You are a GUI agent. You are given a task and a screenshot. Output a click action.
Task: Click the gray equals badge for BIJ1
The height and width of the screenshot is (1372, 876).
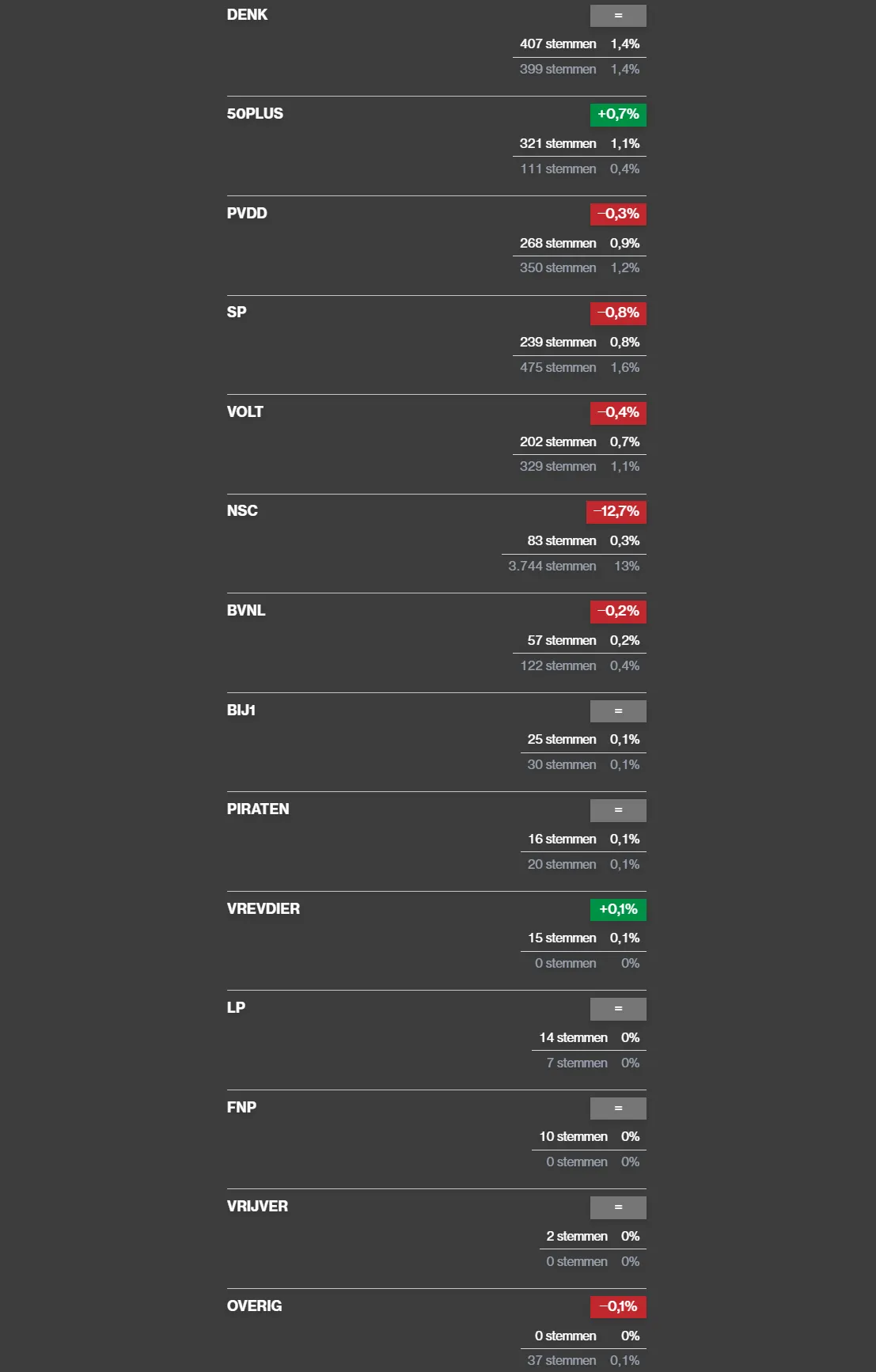[x=618, y=711]
